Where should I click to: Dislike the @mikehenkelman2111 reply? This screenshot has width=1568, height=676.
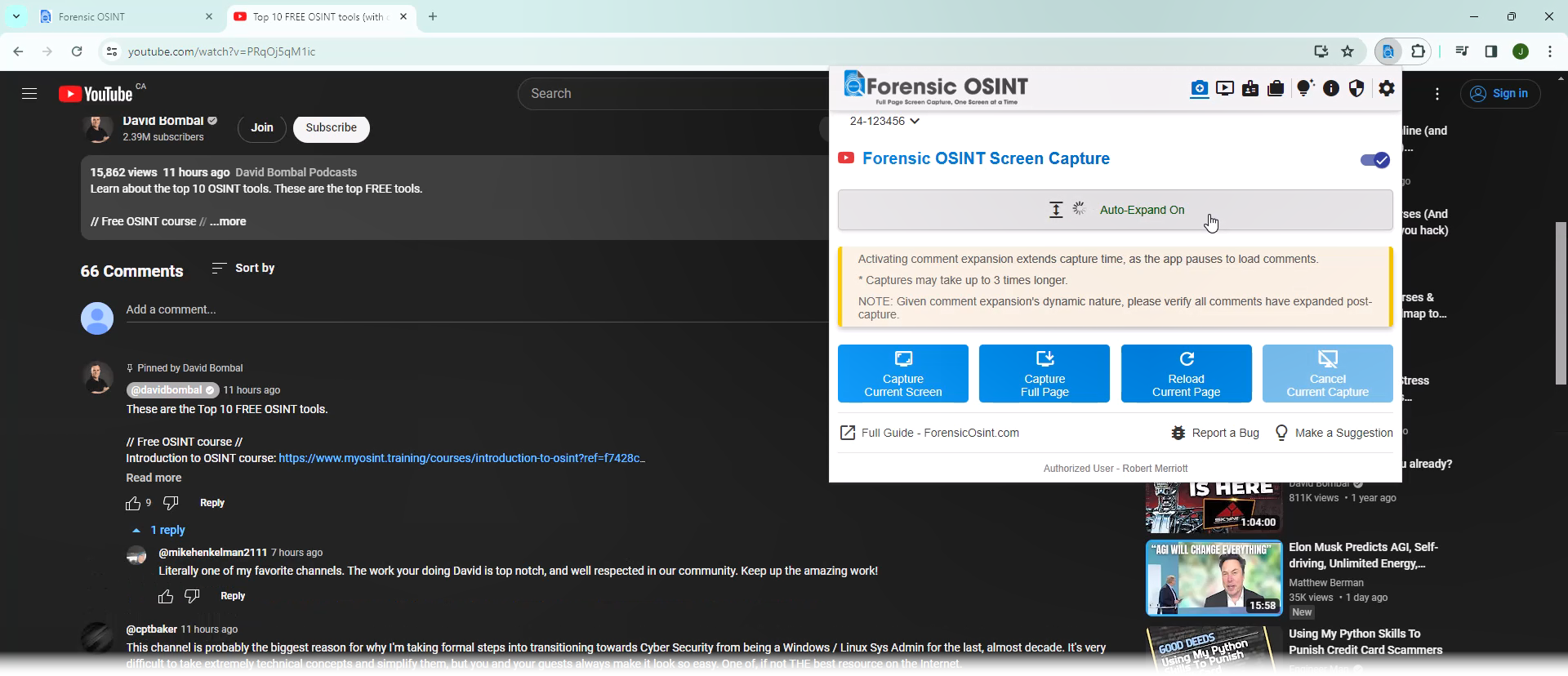[x=192, y=597]
